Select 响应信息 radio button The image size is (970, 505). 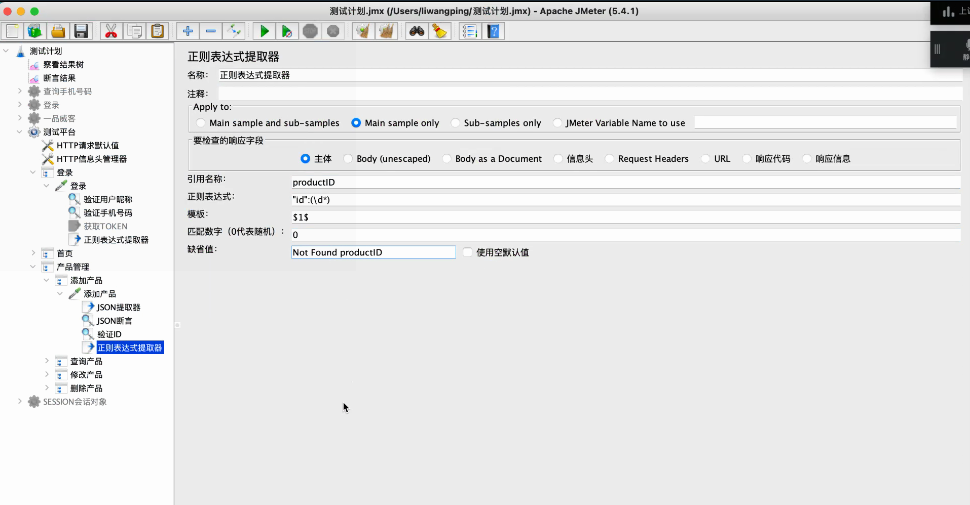pos(807,158)
